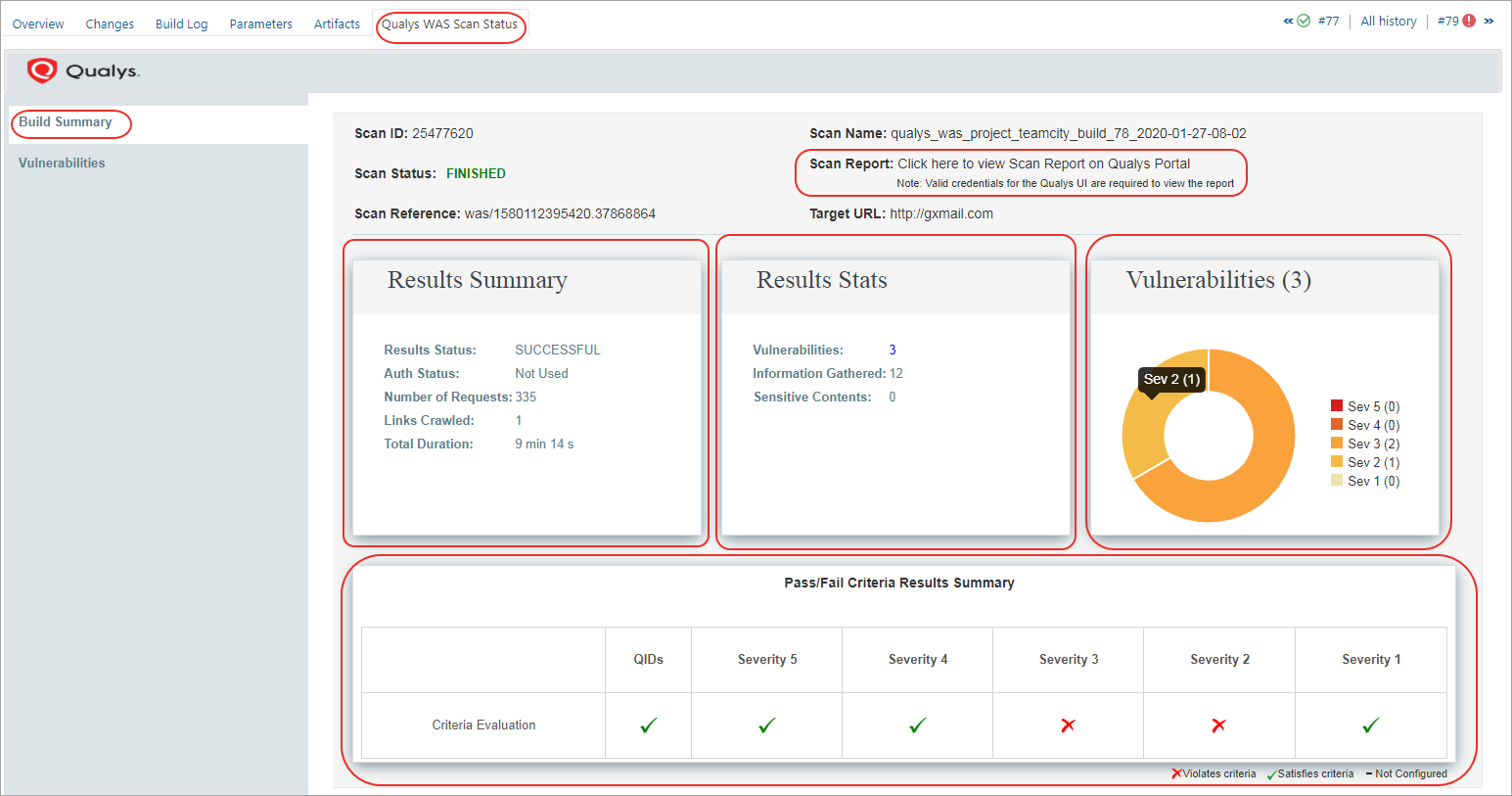The width and height of the screenshot is (1512, 796).
Task: Go to next build using double-right arrows
Action: point(1489,21)
